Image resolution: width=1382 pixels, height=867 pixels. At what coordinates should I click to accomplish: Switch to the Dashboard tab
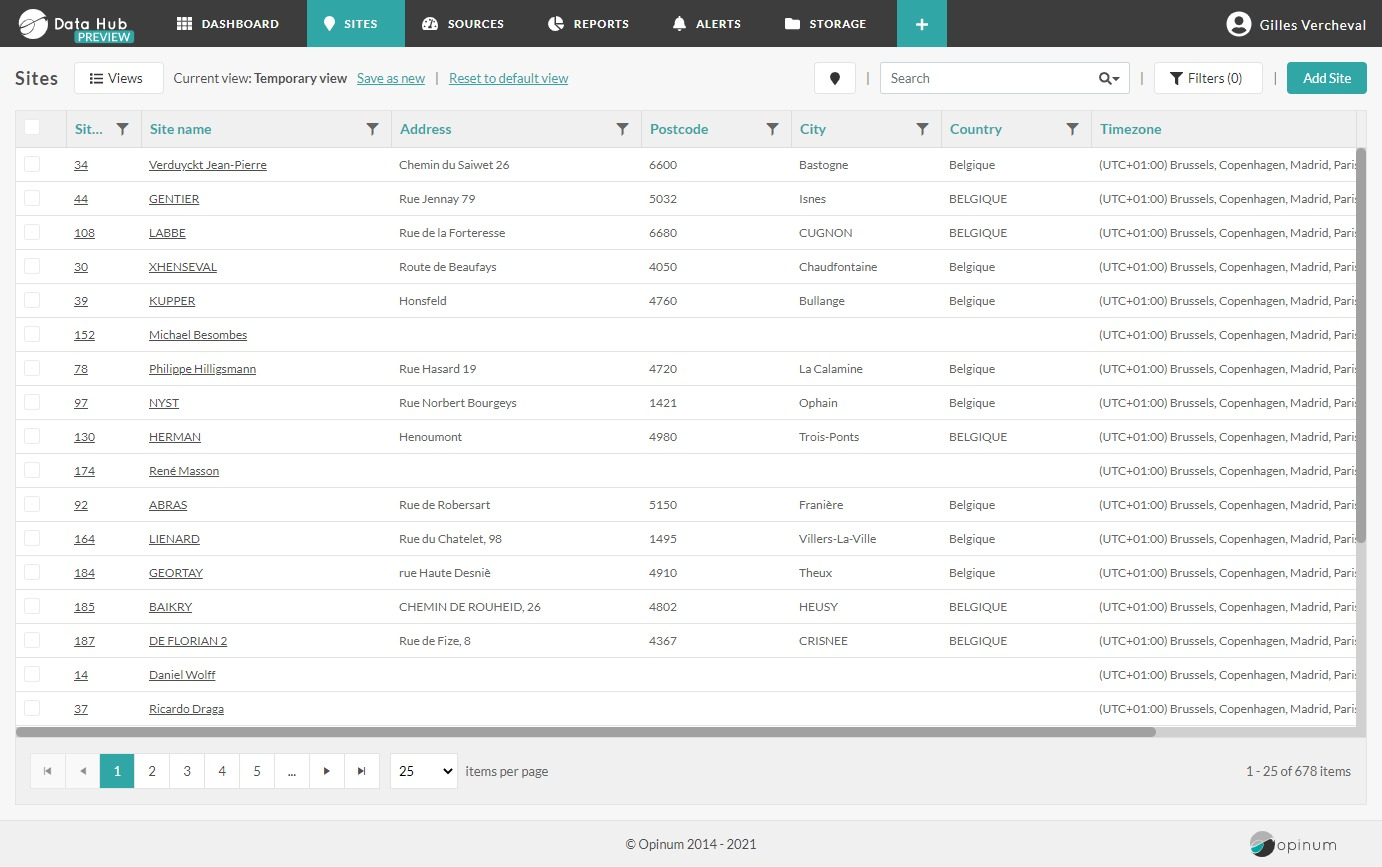(x=228, y=24)
